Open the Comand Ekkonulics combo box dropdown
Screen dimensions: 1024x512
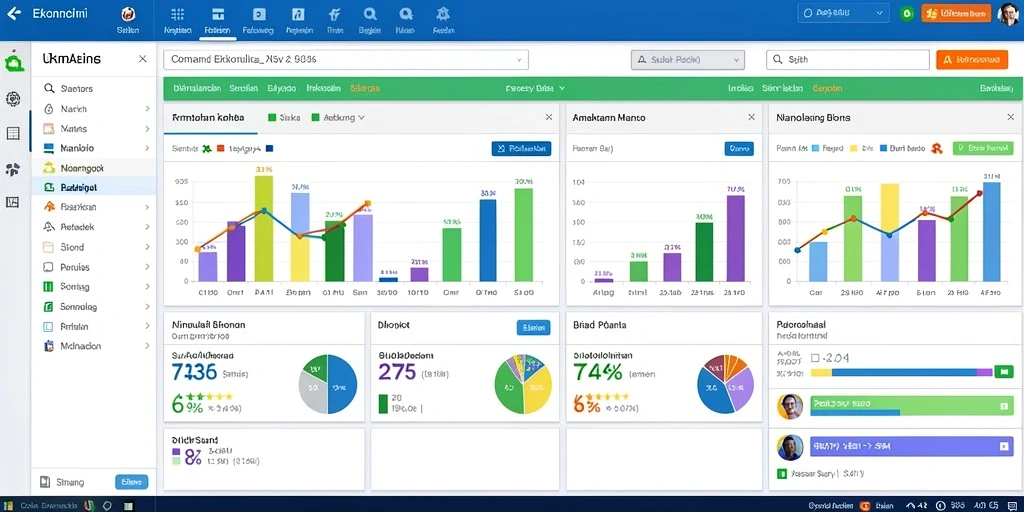346,59
